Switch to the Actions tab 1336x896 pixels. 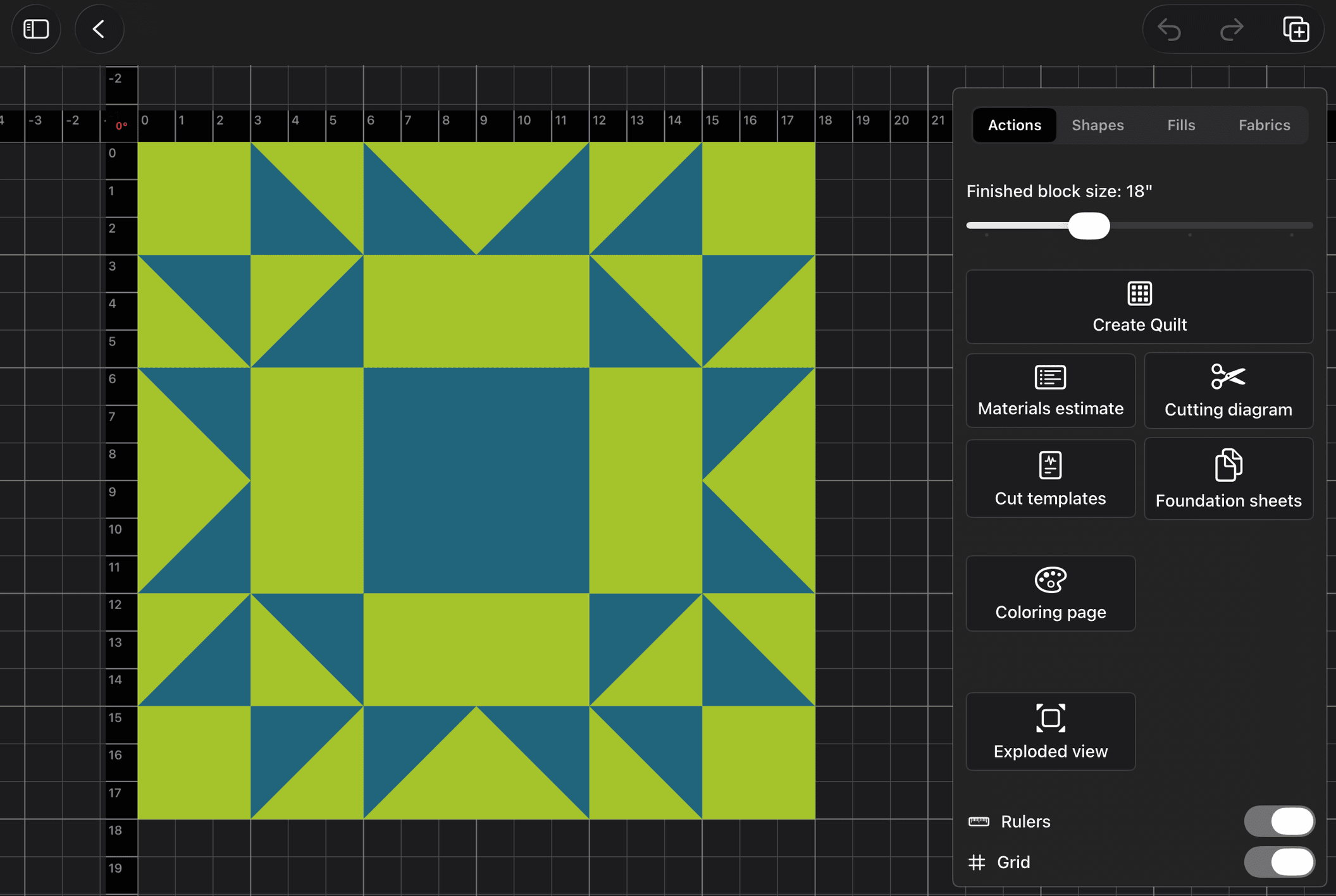1014,125
